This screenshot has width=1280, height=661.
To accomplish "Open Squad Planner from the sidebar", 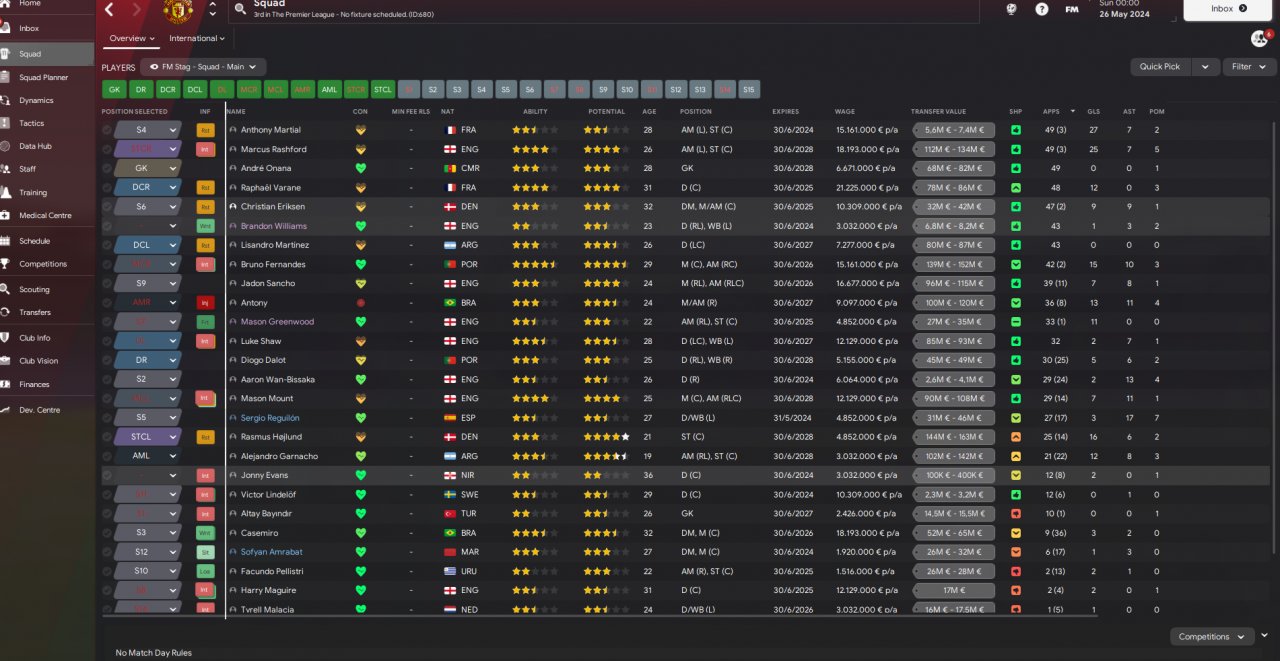I will (x=47, y=77).
